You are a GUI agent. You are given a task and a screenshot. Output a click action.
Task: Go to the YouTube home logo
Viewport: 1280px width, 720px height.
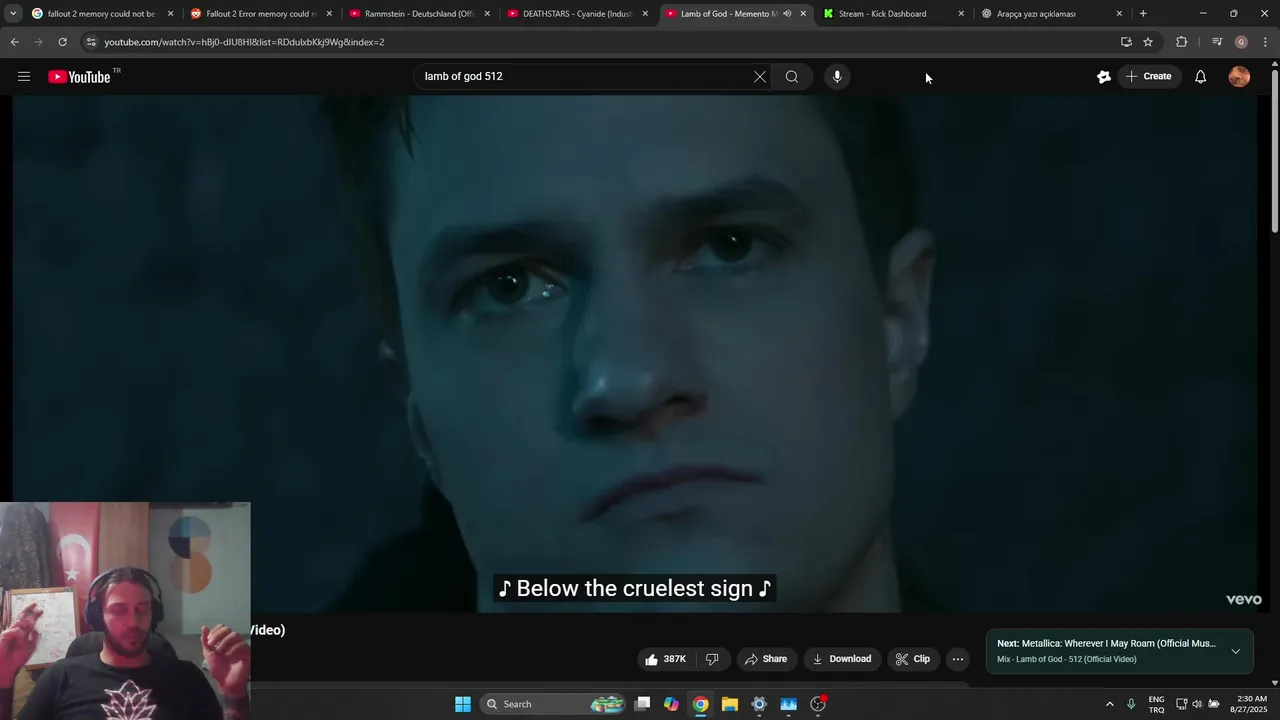[79, 77]
